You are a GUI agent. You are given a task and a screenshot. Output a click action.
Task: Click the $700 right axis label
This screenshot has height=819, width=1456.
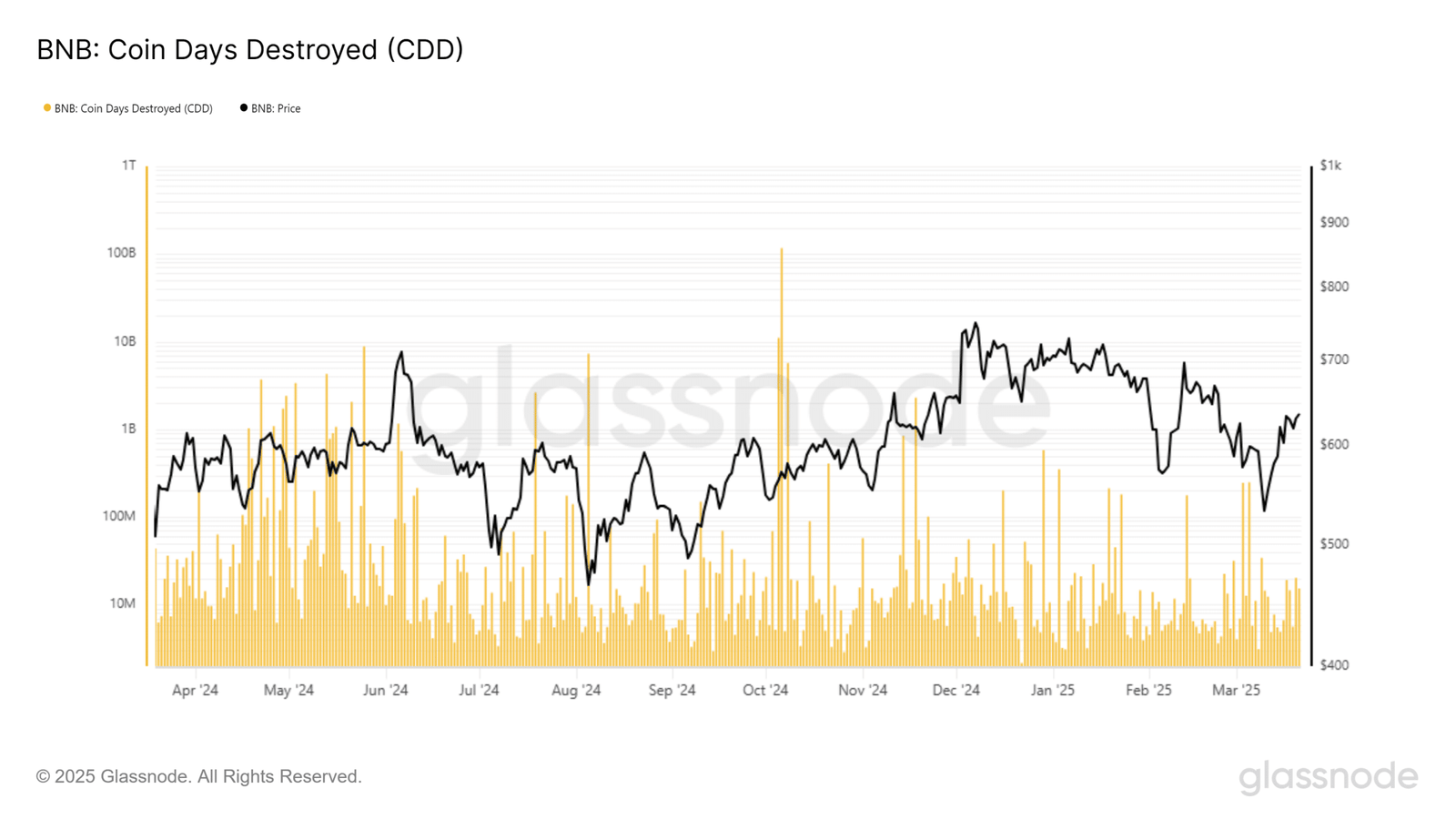pos(1334,359)
